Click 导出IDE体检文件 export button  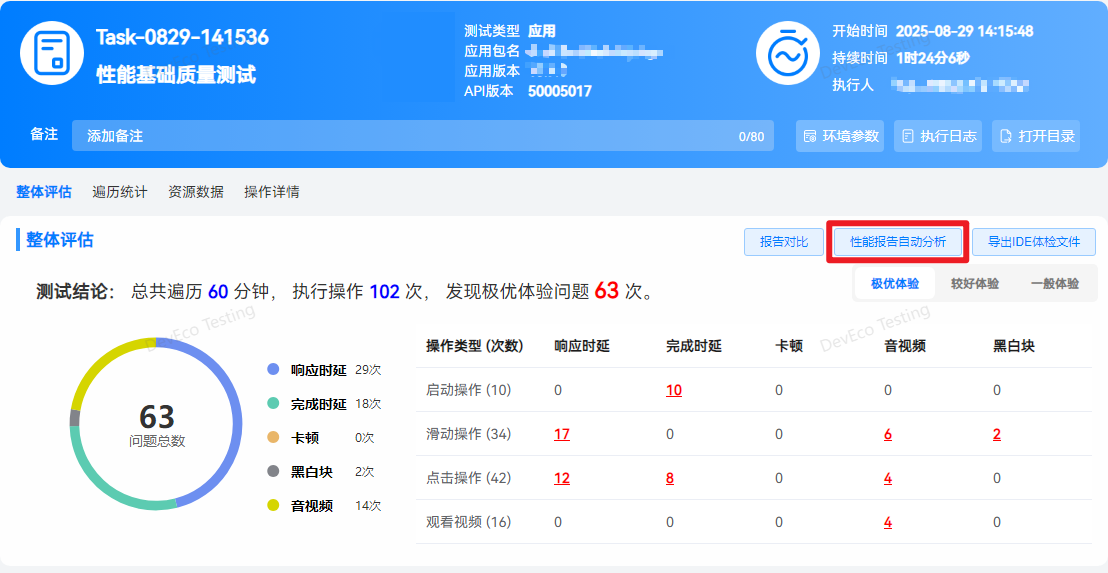click(1034, 242)
